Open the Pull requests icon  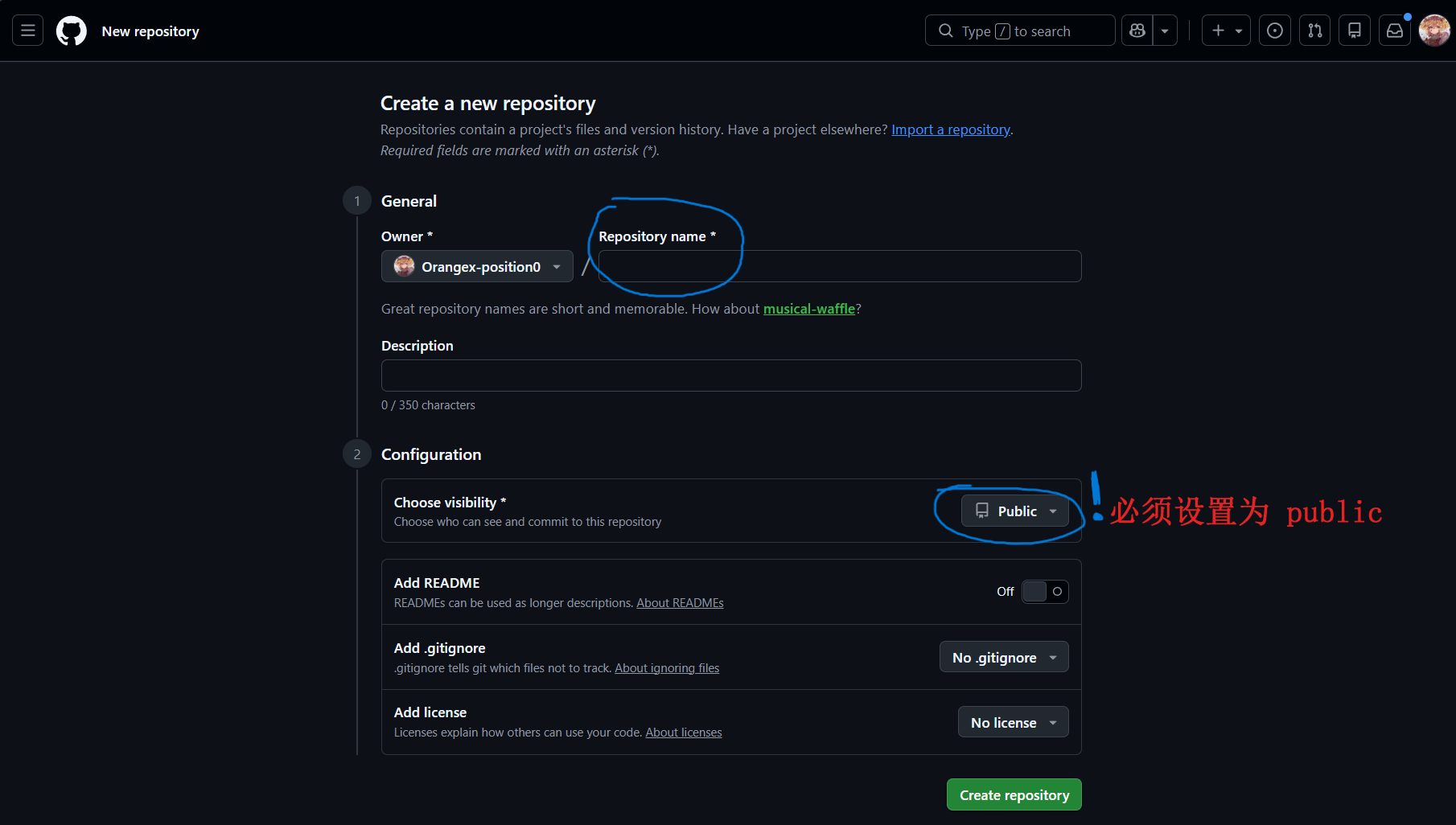1314,31
